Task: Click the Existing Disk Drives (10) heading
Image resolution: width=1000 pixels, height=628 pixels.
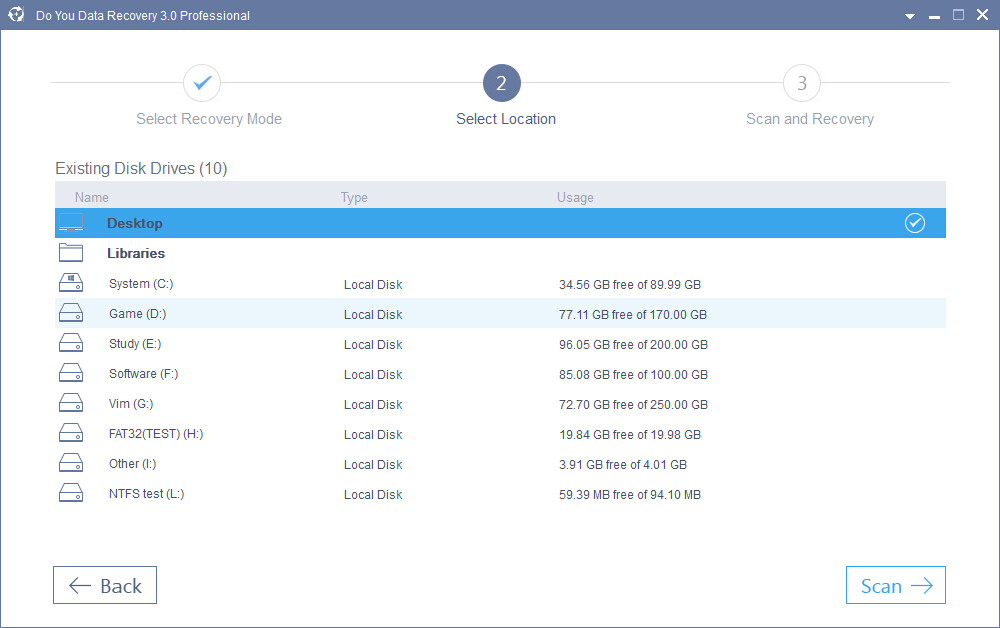Action: coord(141,168)
